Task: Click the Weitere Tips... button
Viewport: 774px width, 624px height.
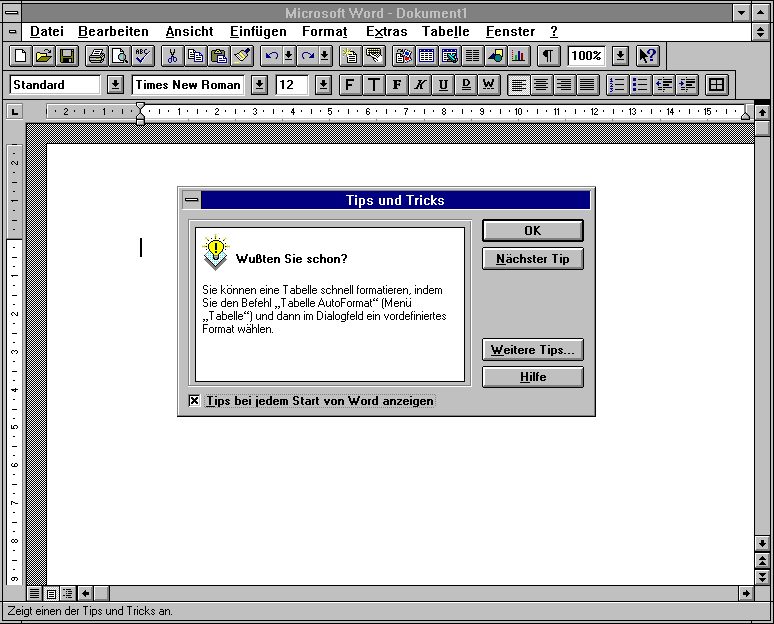Action: 533,350
